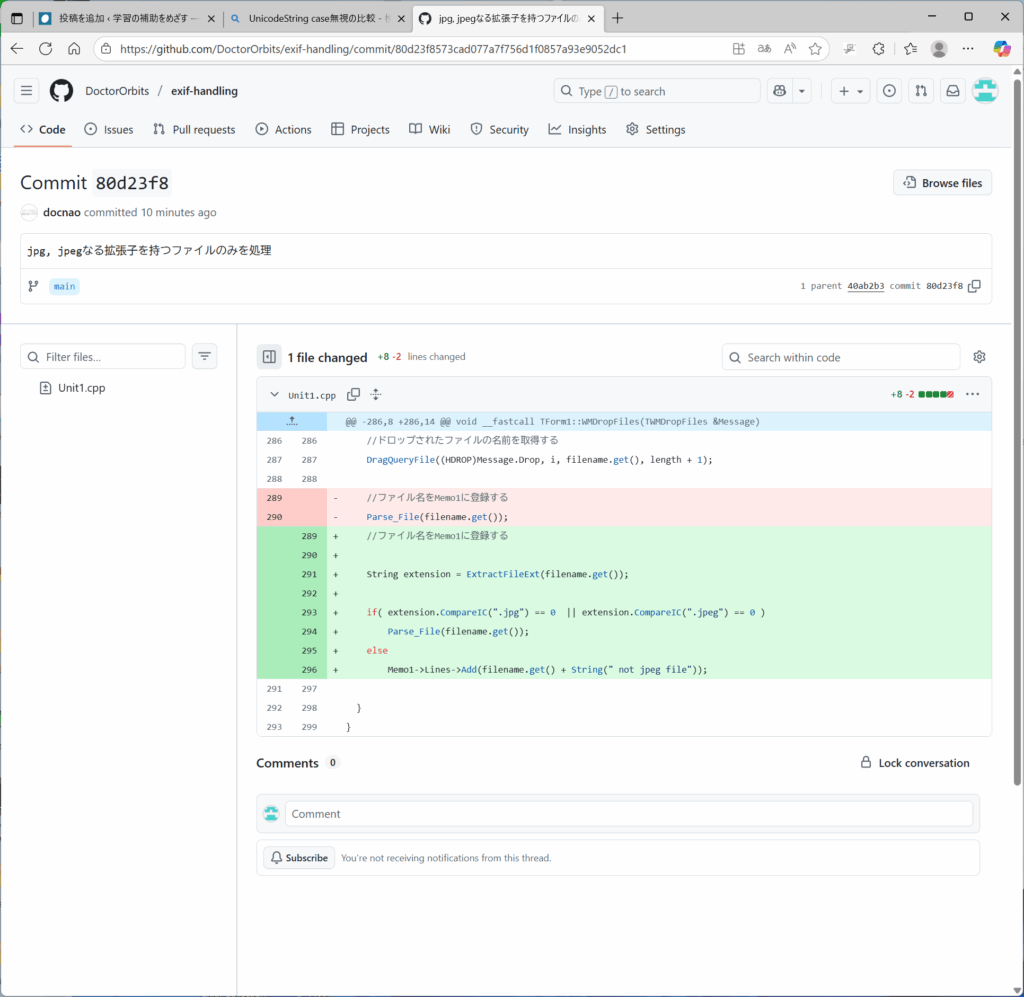Viewport: 1024px width, 997px height.
Task: Copy the Unit1.cpp file path
Action: pos(353,395)
